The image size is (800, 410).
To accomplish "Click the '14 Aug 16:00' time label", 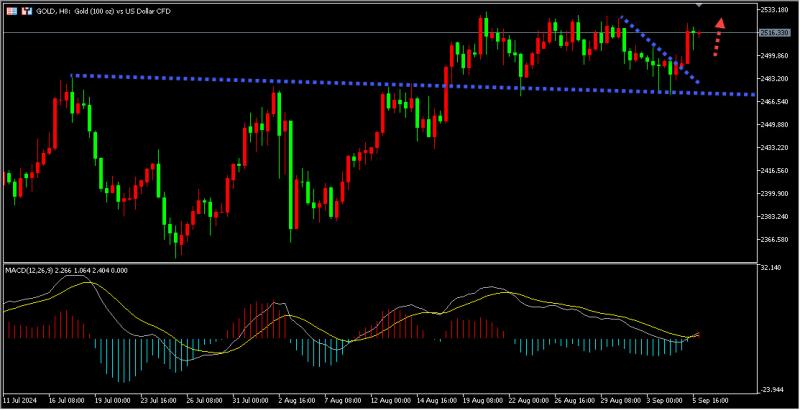I will 437,400.
